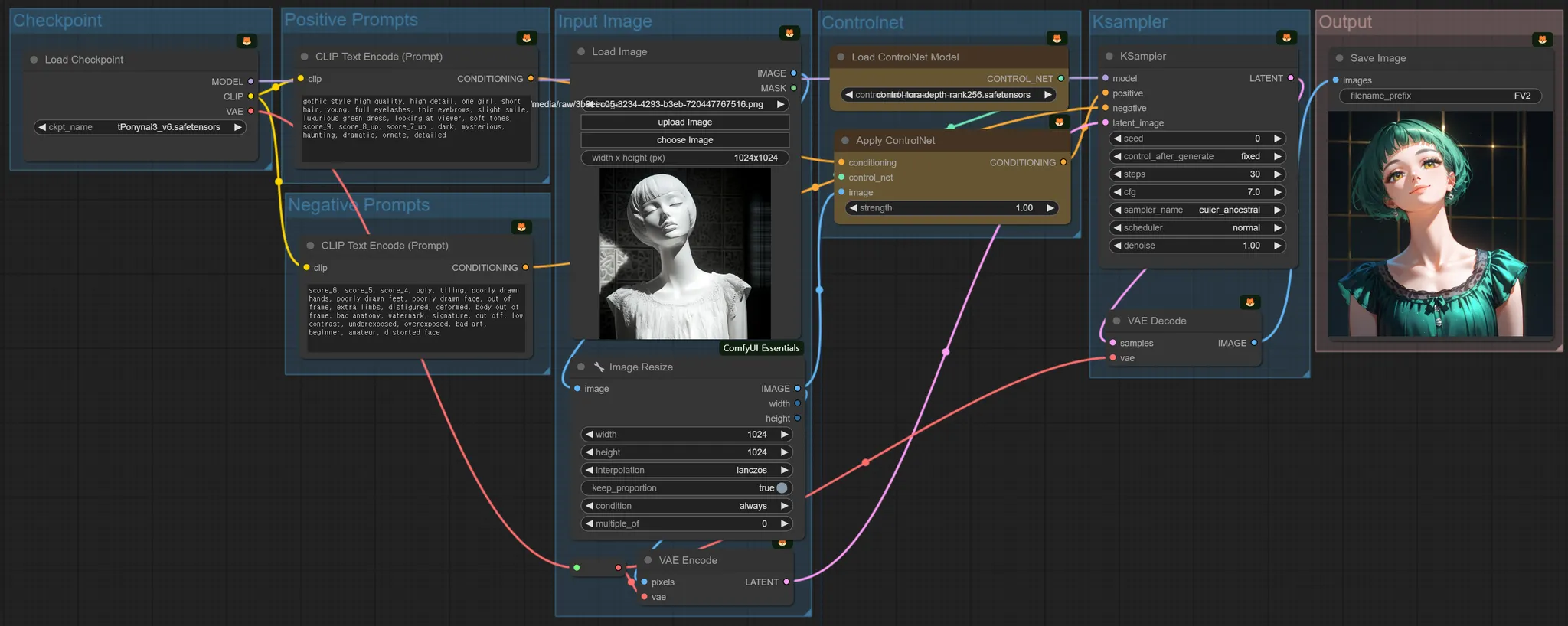Open the ckpt_name checkpoint selector

pyautogui.click(x=141, y=127)
